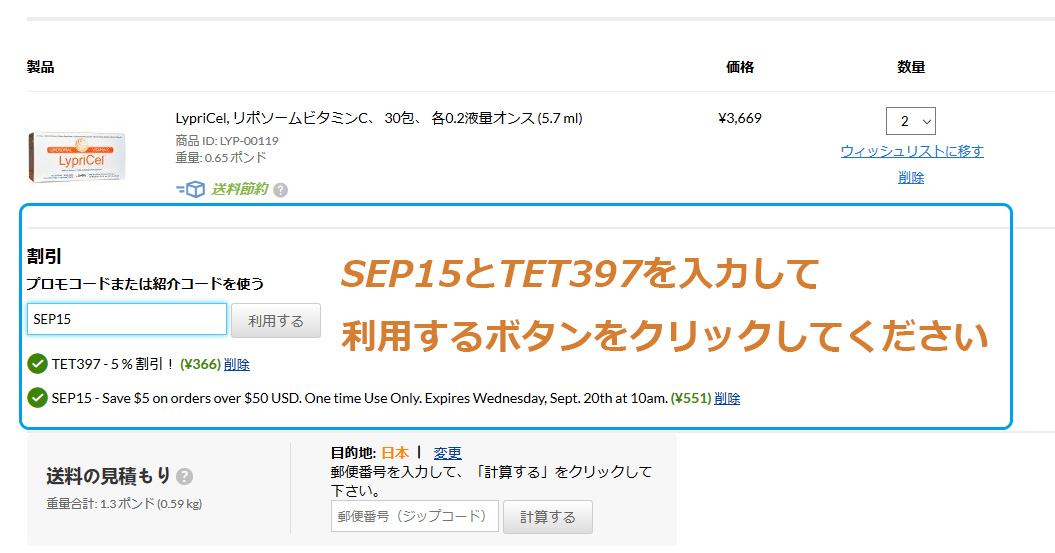Screen dimensions: 1055x553
Task: Click 削除 link under the quantity selector
Action: [911, 177]
